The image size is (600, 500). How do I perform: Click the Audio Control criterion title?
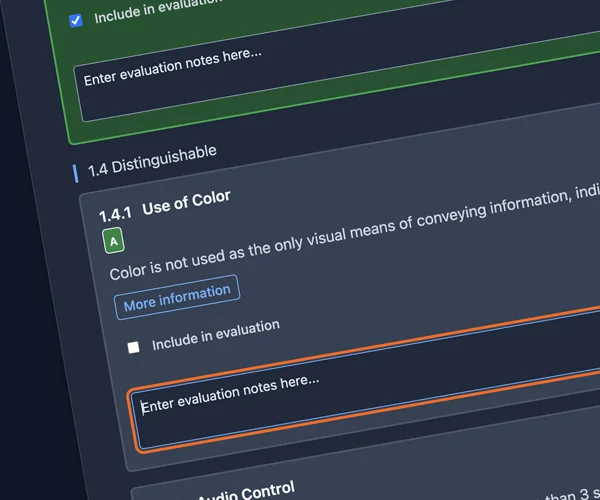tap(245, 491)
